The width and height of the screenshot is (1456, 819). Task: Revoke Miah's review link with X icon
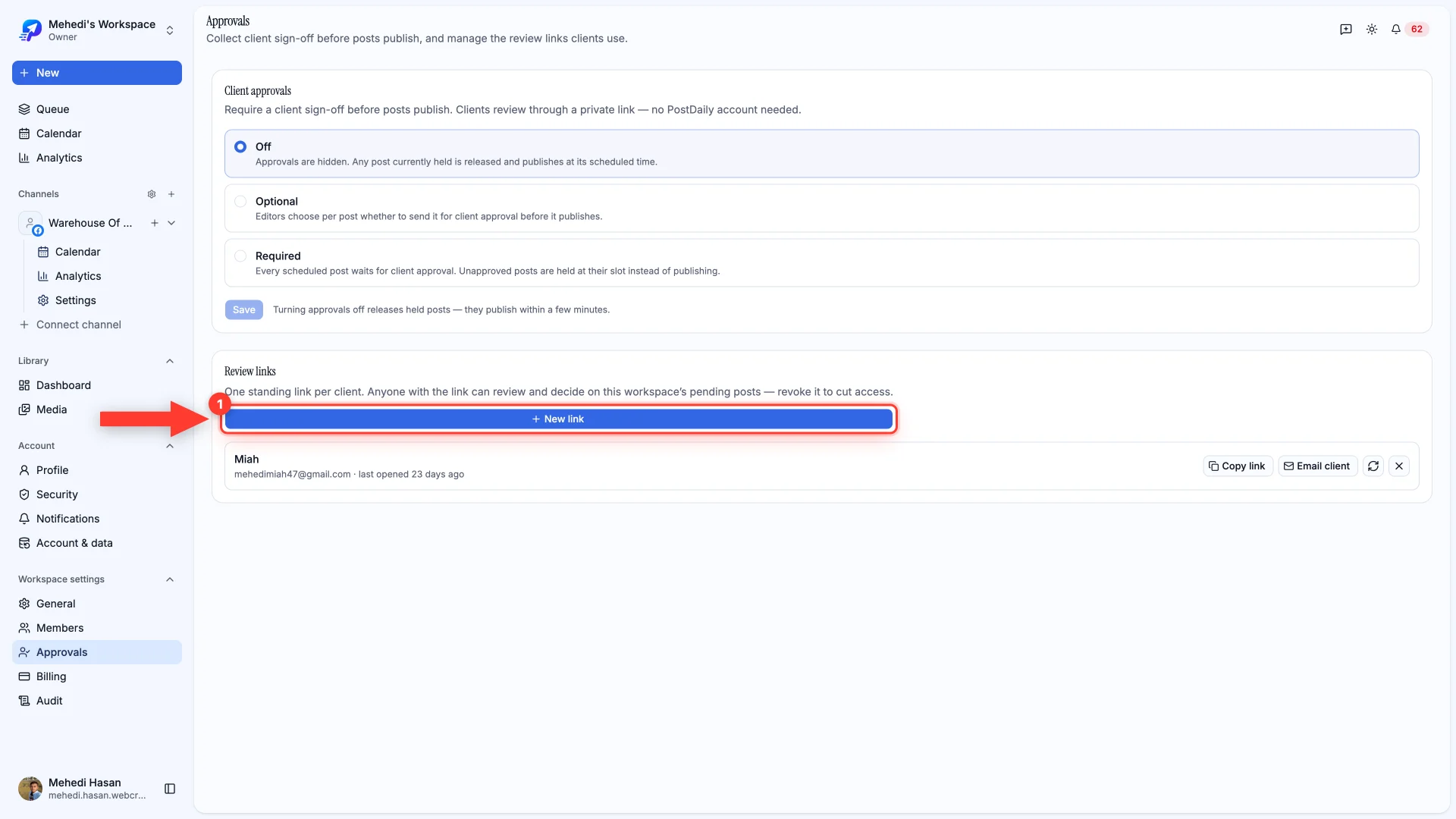pyautogui.click(x=1399, y=466)
